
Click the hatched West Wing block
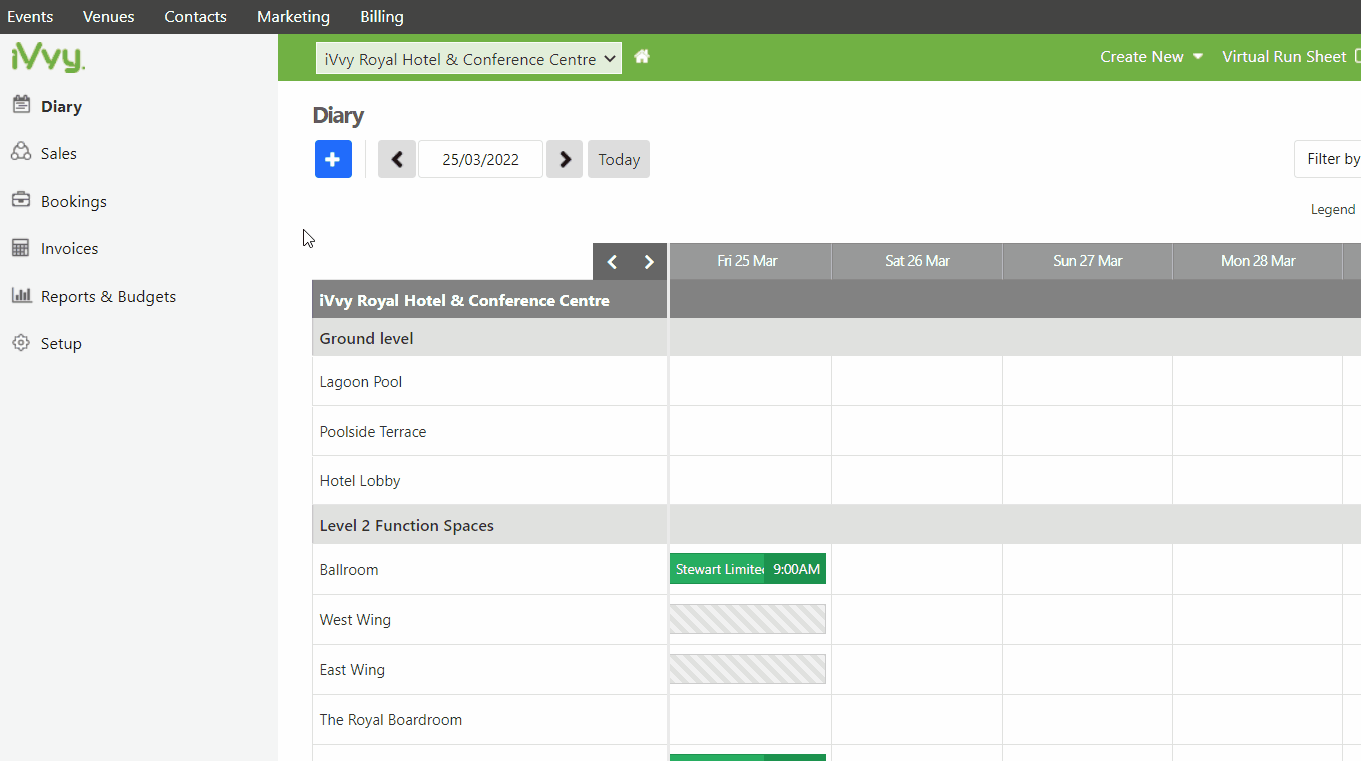(x=748, y=619)
